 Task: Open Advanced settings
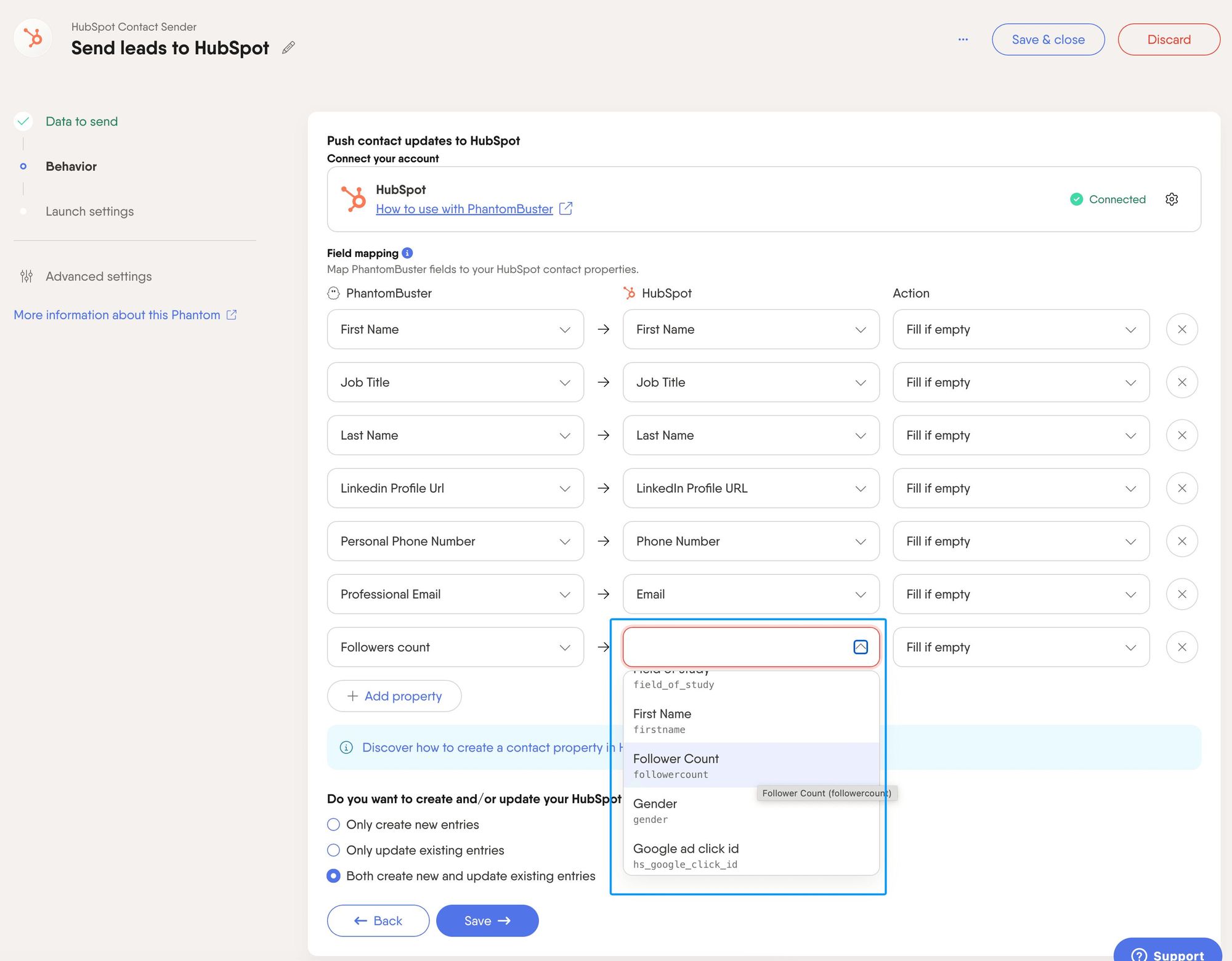click(x=99, y=277)
